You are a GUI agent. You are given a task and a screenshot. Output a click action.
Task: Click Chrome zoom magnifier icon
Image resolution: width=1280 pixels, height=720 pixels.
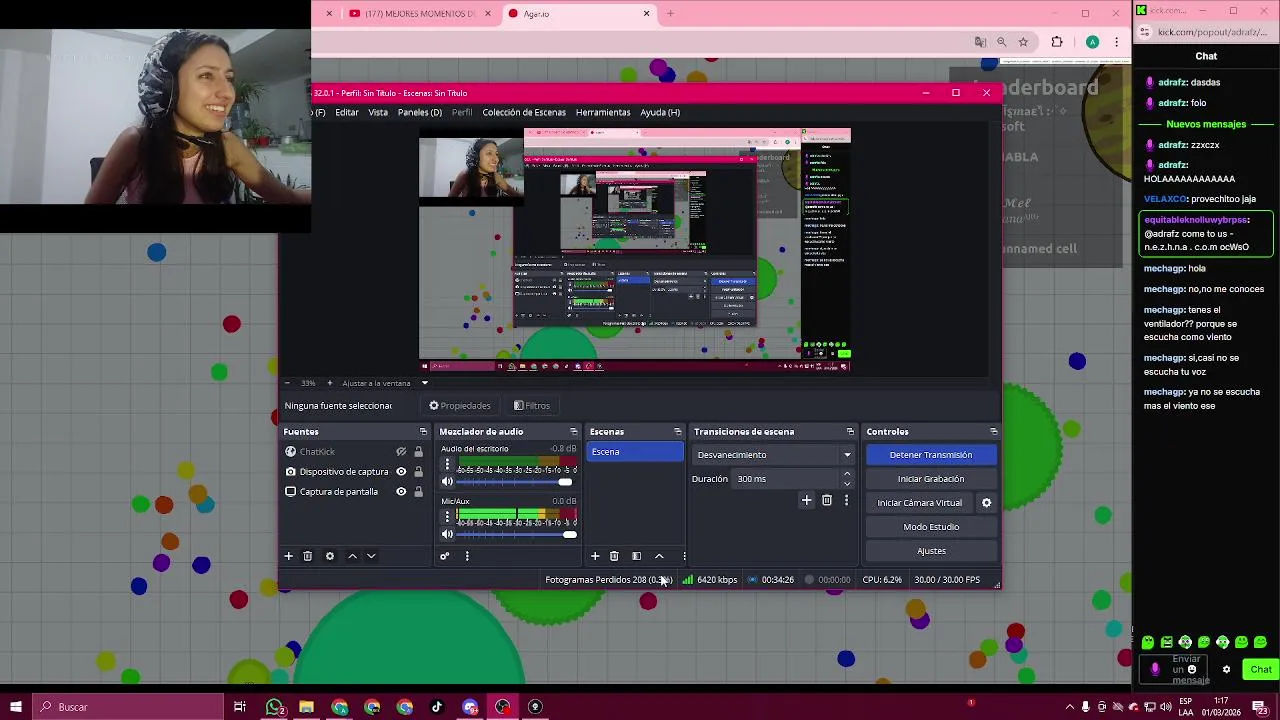[1001, 42]
